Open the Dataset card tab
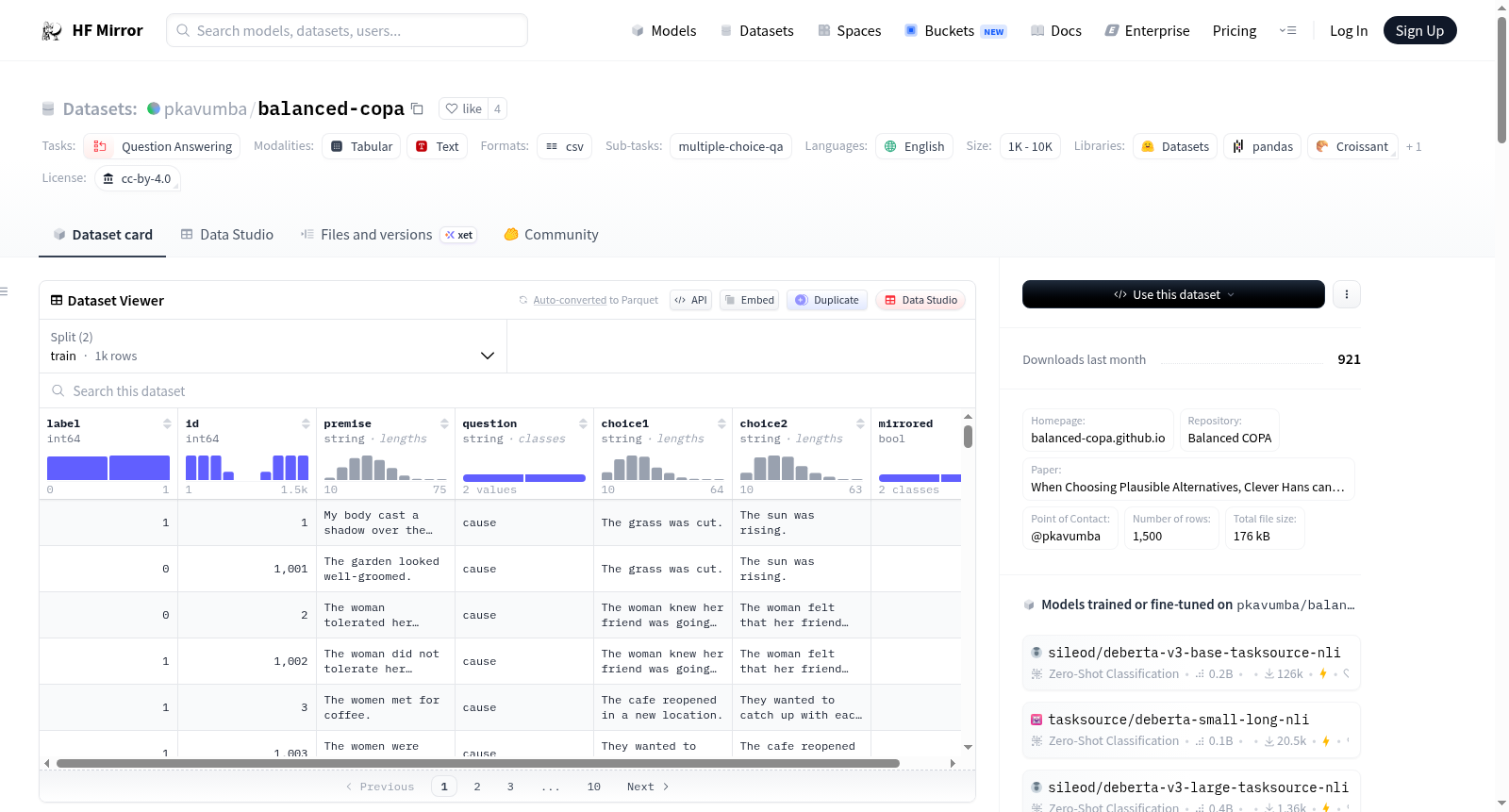 (x=102, y=235)
